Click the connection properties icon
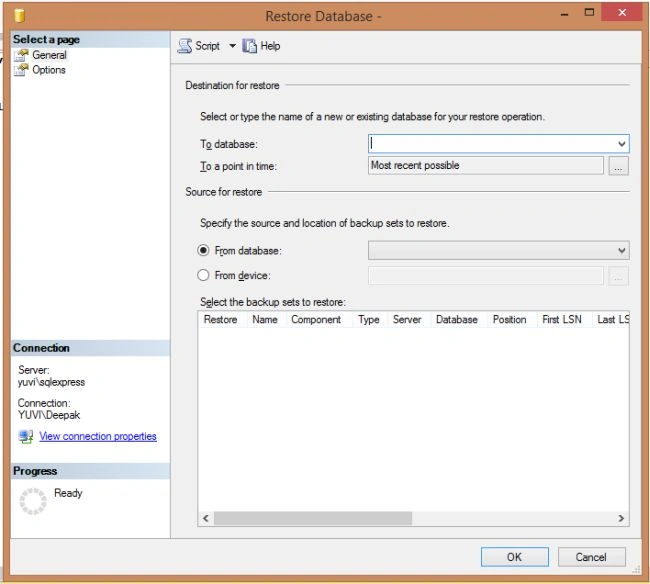 coord(26,436)
